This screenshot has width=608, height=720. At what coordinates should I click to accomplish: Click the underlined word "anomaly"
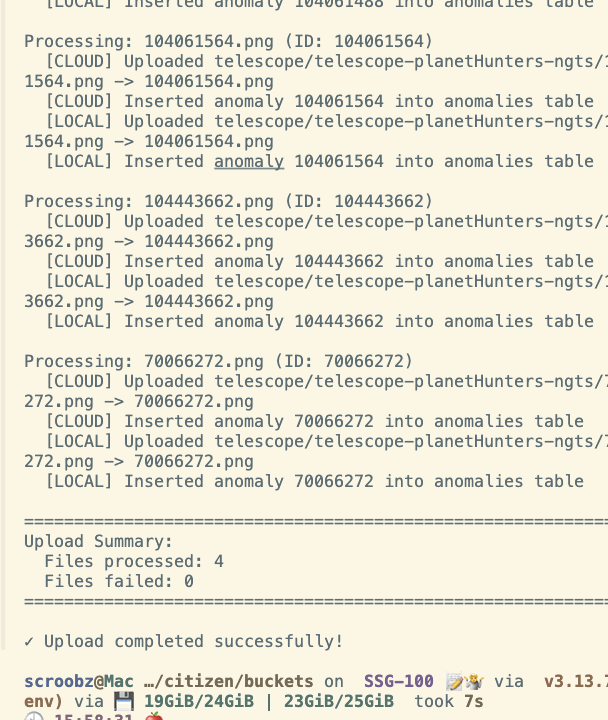click(x=249, y=161)
